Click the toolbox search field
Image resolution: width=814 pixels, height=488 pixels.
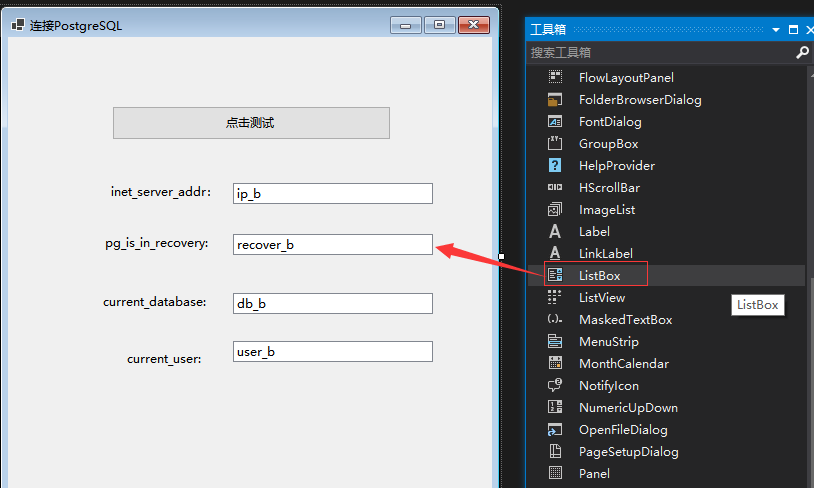tap(662, 52)
